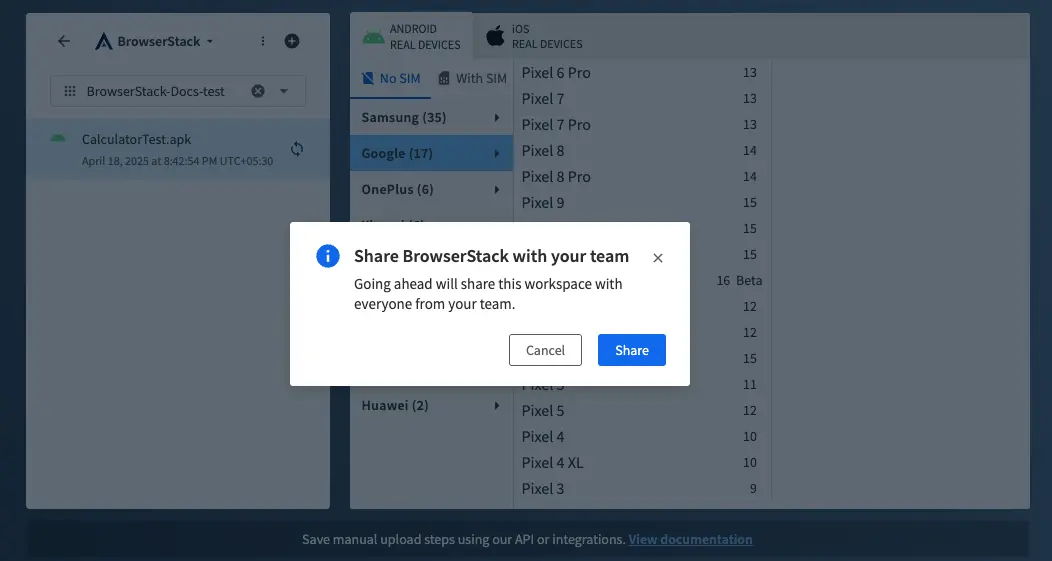Expand the Samsung (35) device list
The image size is (1052, 561).
click(431, 118)
